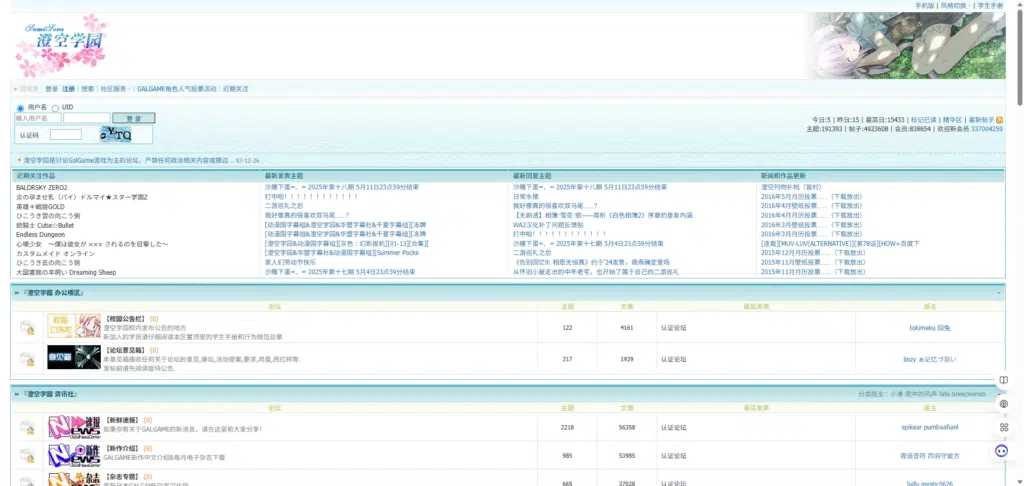This screenshot has width=1024, height=486.
Task: Click the QR grid icon in side toolbar
Action: pyautogui.click(x=1003, y=427)
